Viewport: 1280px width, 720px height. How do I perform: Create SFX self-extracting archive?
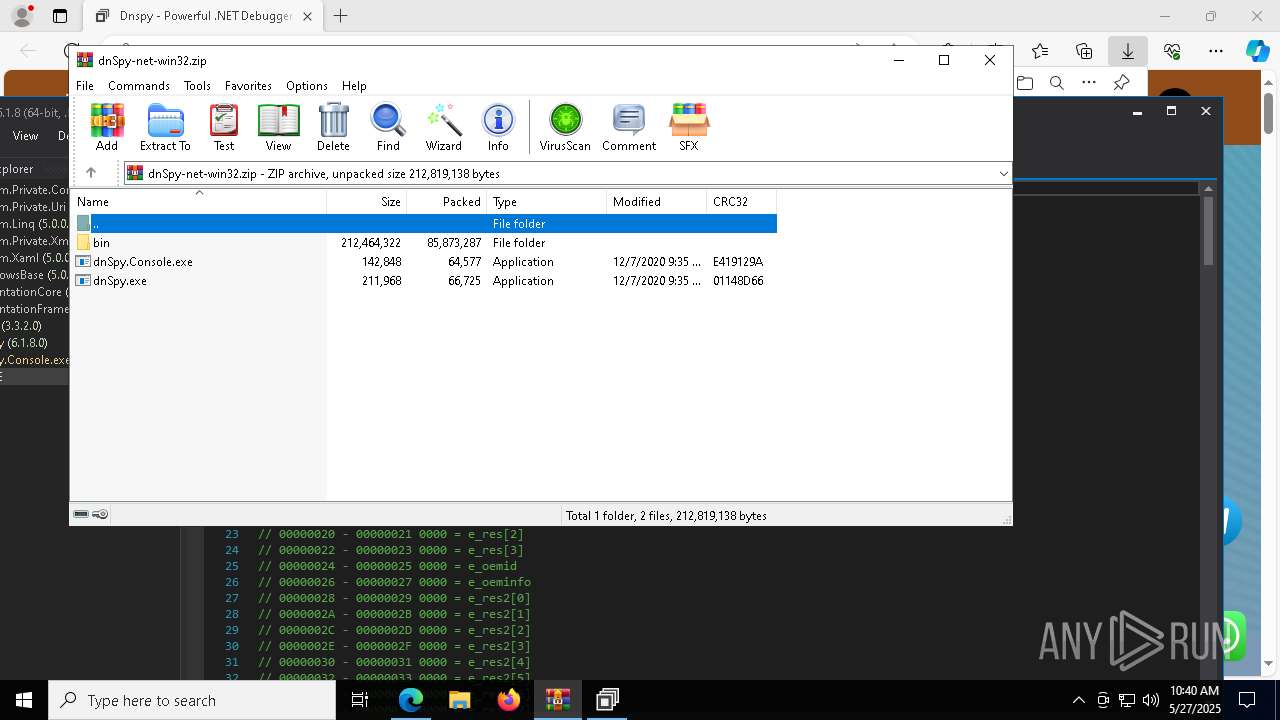point(689,127)
